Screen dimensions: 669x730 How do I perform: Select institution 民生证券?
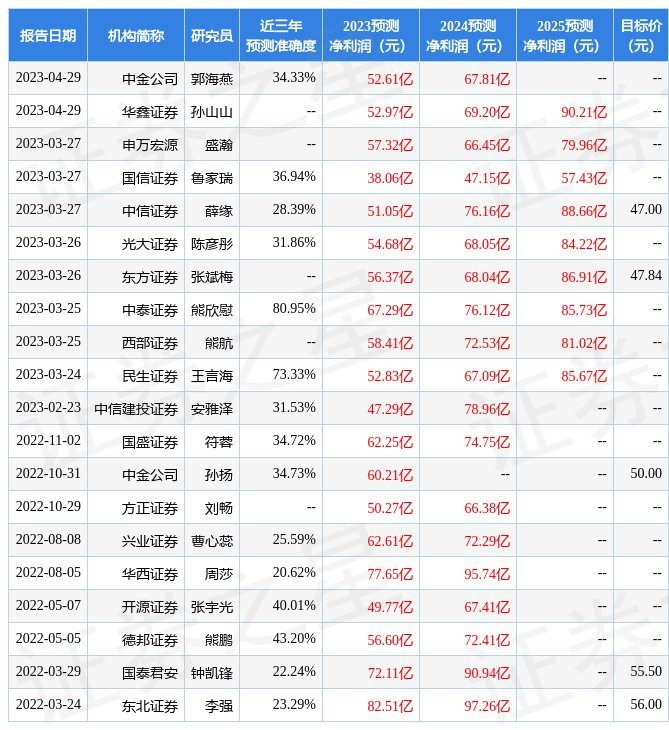[150, 376]
